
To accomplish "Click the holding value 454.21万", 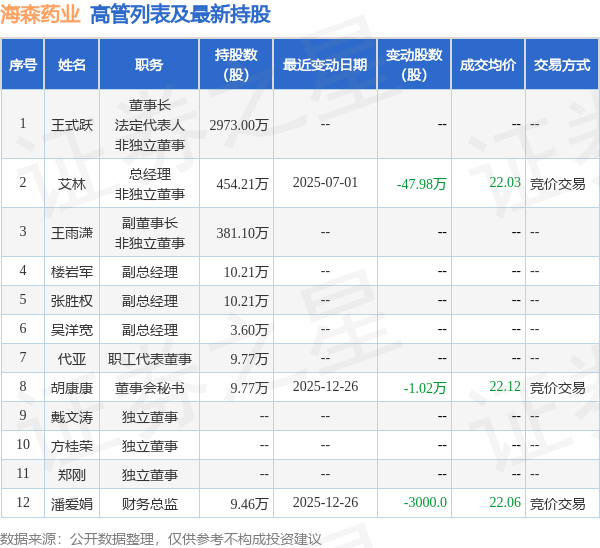I will [242, 184].
